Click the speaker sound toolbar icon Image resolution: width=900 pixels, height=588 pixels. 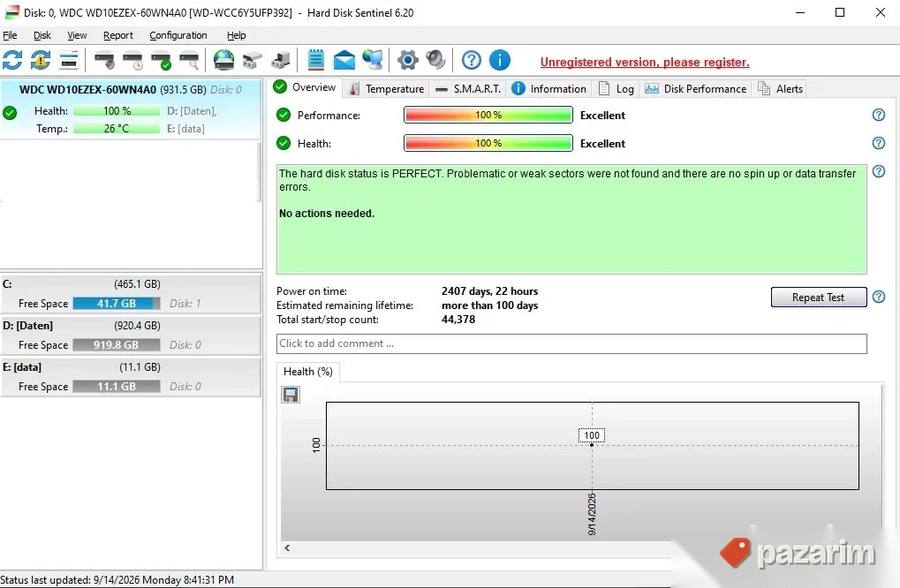tap(436, 60)
